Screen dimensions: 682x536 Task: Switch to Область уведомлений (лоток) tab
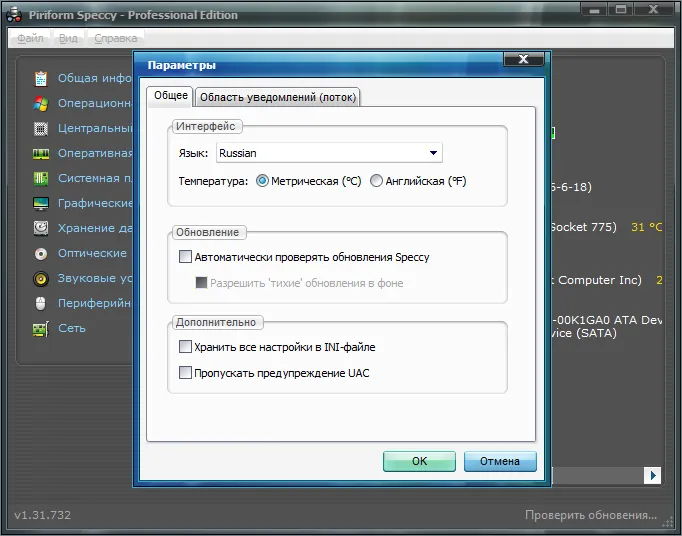pyautogui.click(x=278, y=97)
